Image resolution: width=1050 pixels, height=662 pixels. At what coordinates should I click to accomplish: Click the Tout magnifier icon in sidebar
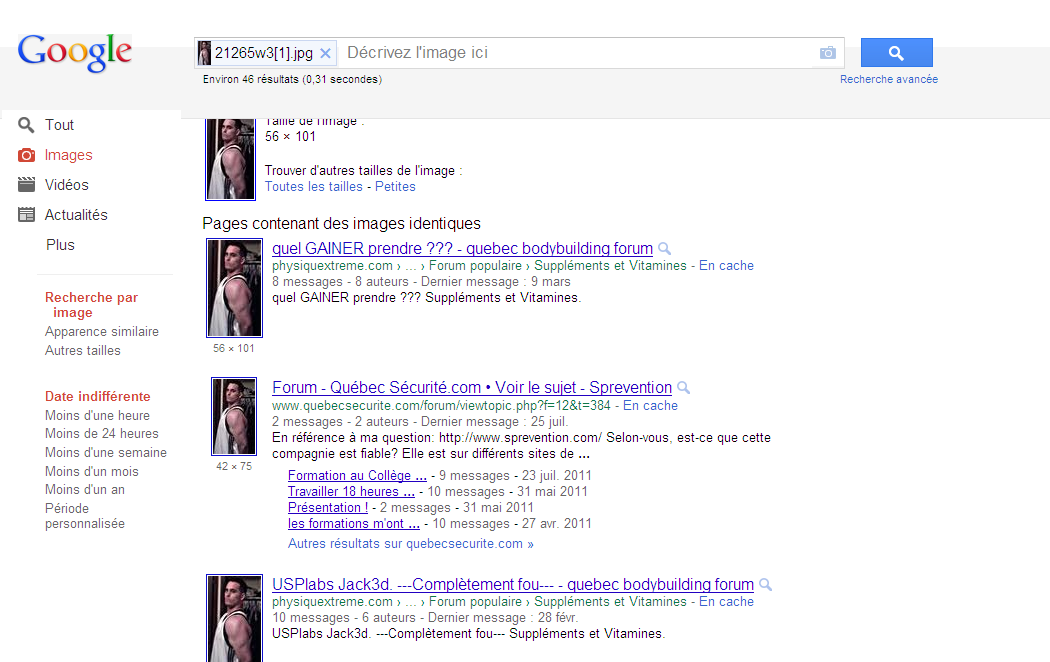point(26,125)
